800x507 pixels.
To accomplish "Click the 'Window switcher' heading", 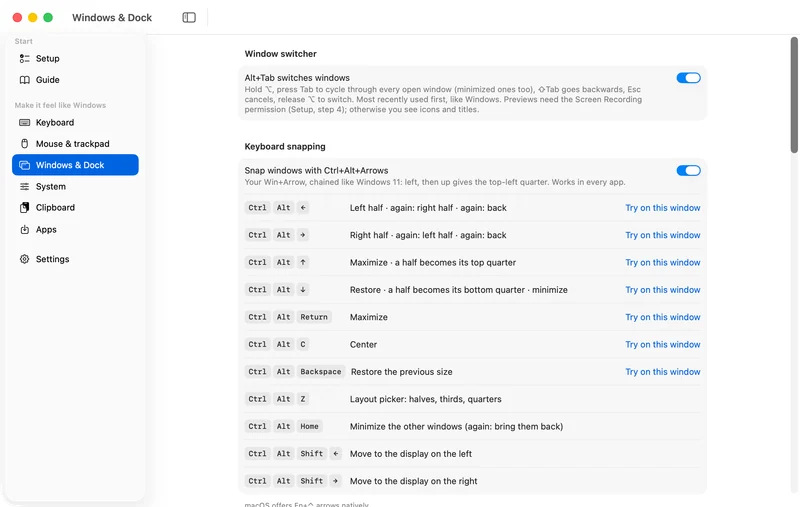I will coord(280,54).
